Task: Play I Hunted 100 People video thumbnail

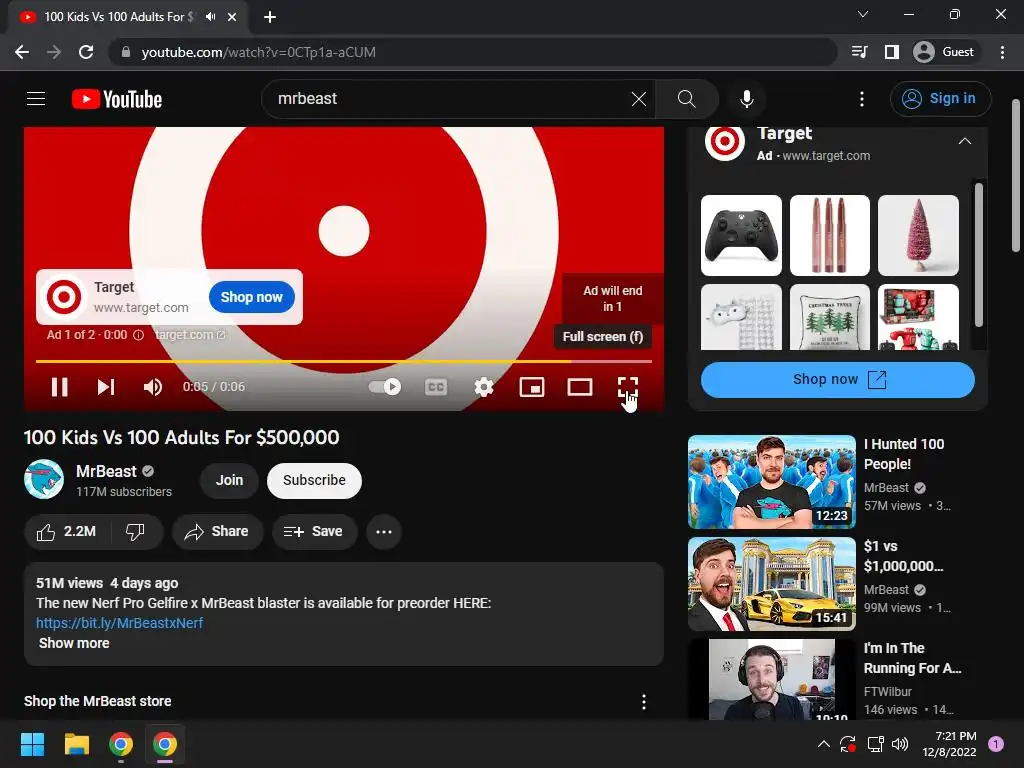Action: pos(772,482)
